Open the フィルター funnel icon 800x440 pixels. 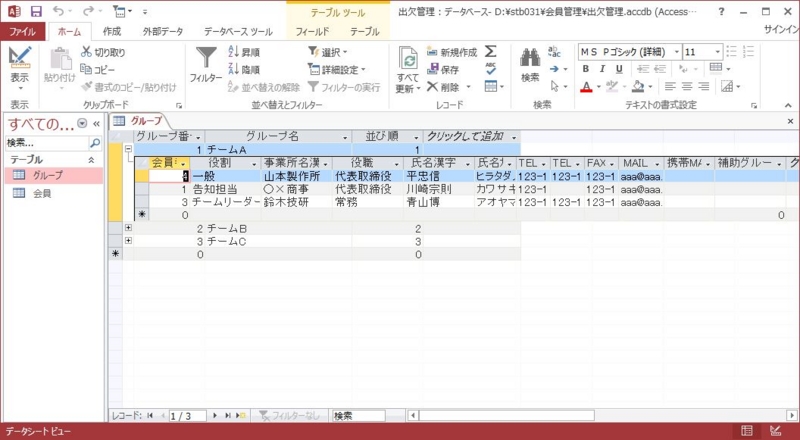[206, 59]
